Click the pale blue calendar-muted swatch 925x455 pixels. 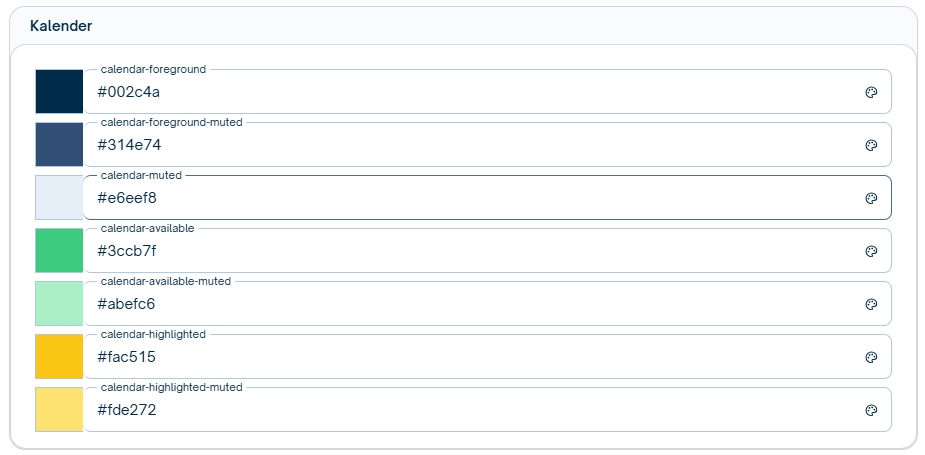coord(59,198)
